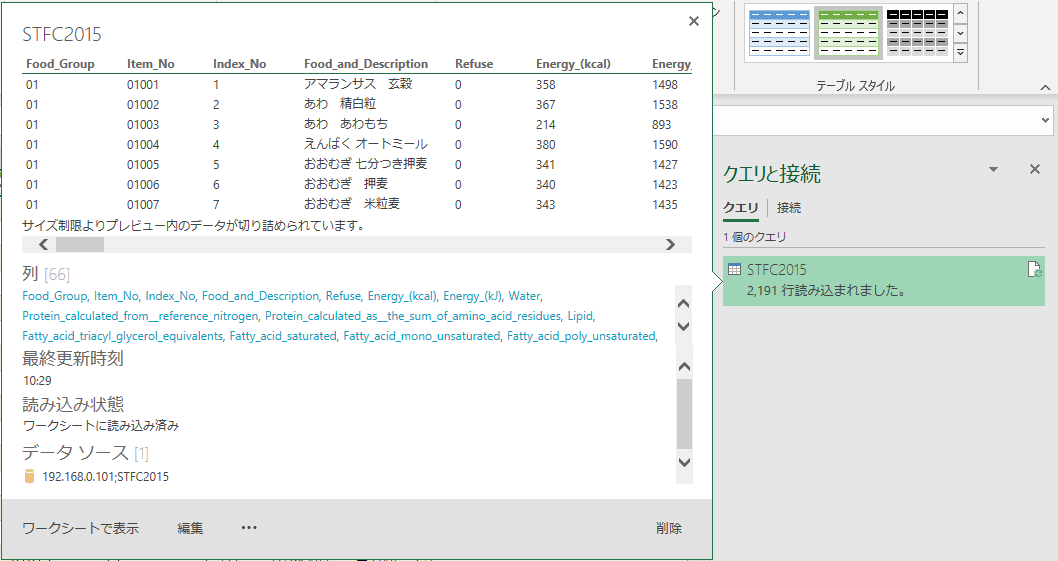Viewport: 1058px width, 561px height.
Task: Refresh the STFC2015 query icon
Action: point(1034,270)
